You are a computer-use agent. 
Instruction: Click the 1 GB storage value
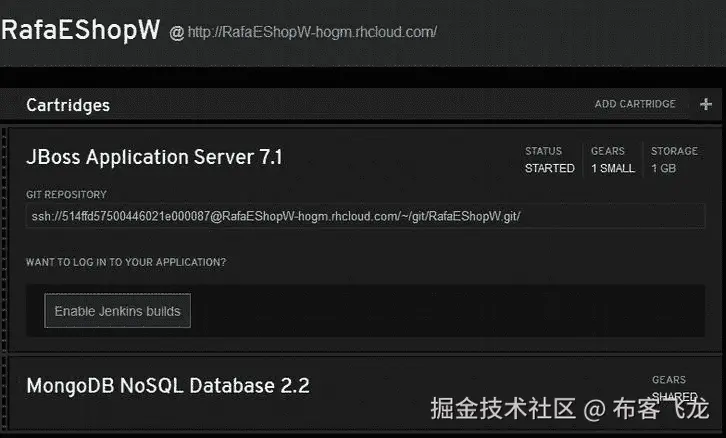click(663, 168)
